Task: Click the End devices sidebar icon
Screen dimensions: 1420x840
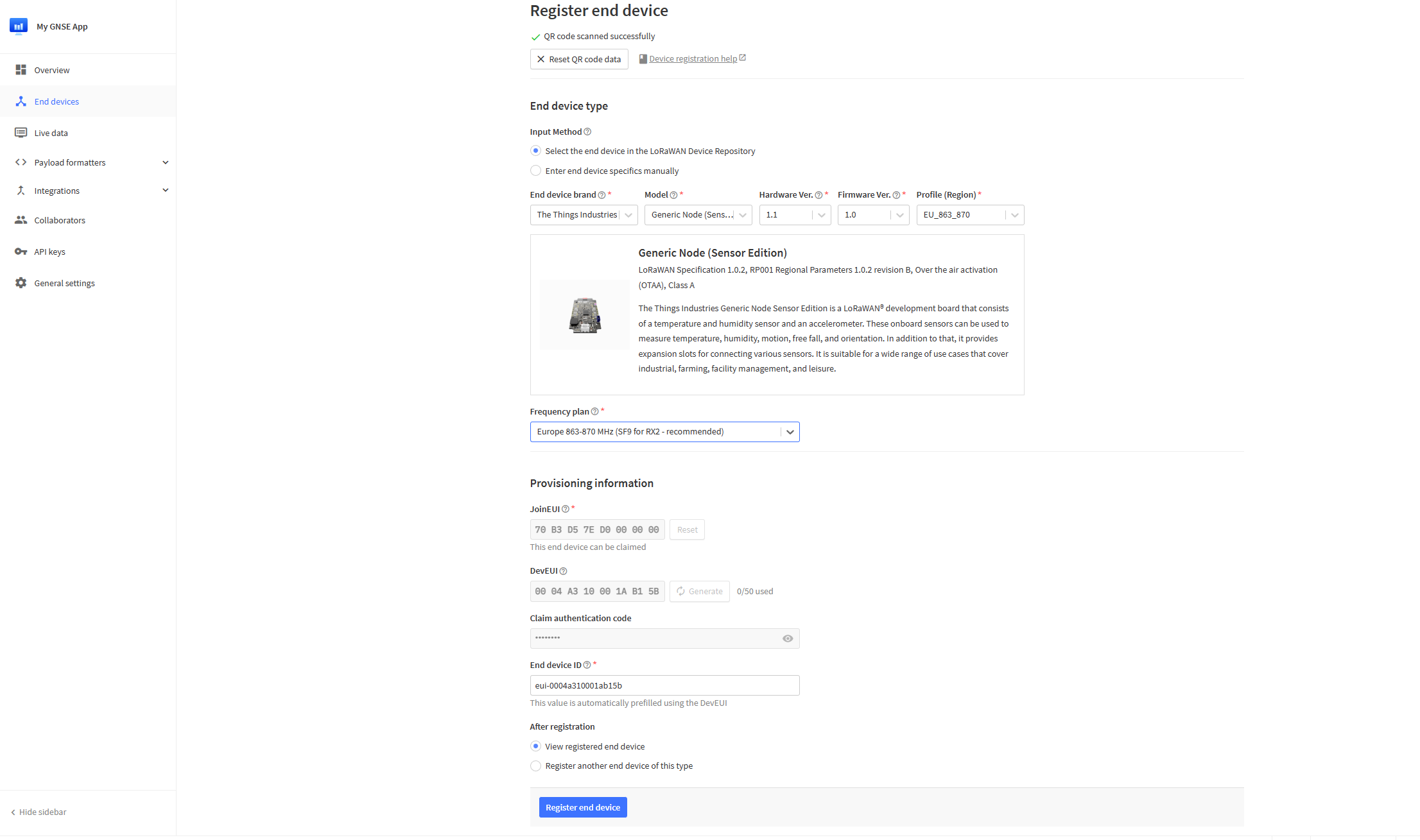Action: (21, 101)
